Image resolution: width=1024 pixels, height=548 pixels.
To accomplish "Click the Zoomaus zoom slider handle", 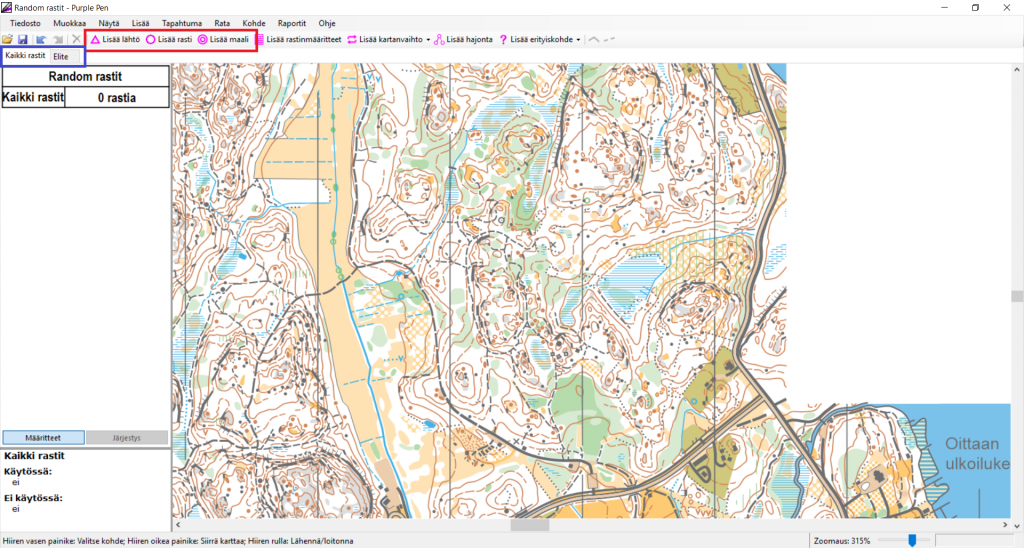I will (x=911, y=541).
